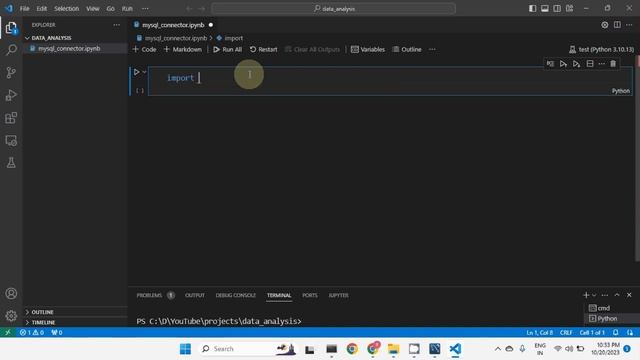Toggle the Primary Side Bar layout icon

(532, 8)
